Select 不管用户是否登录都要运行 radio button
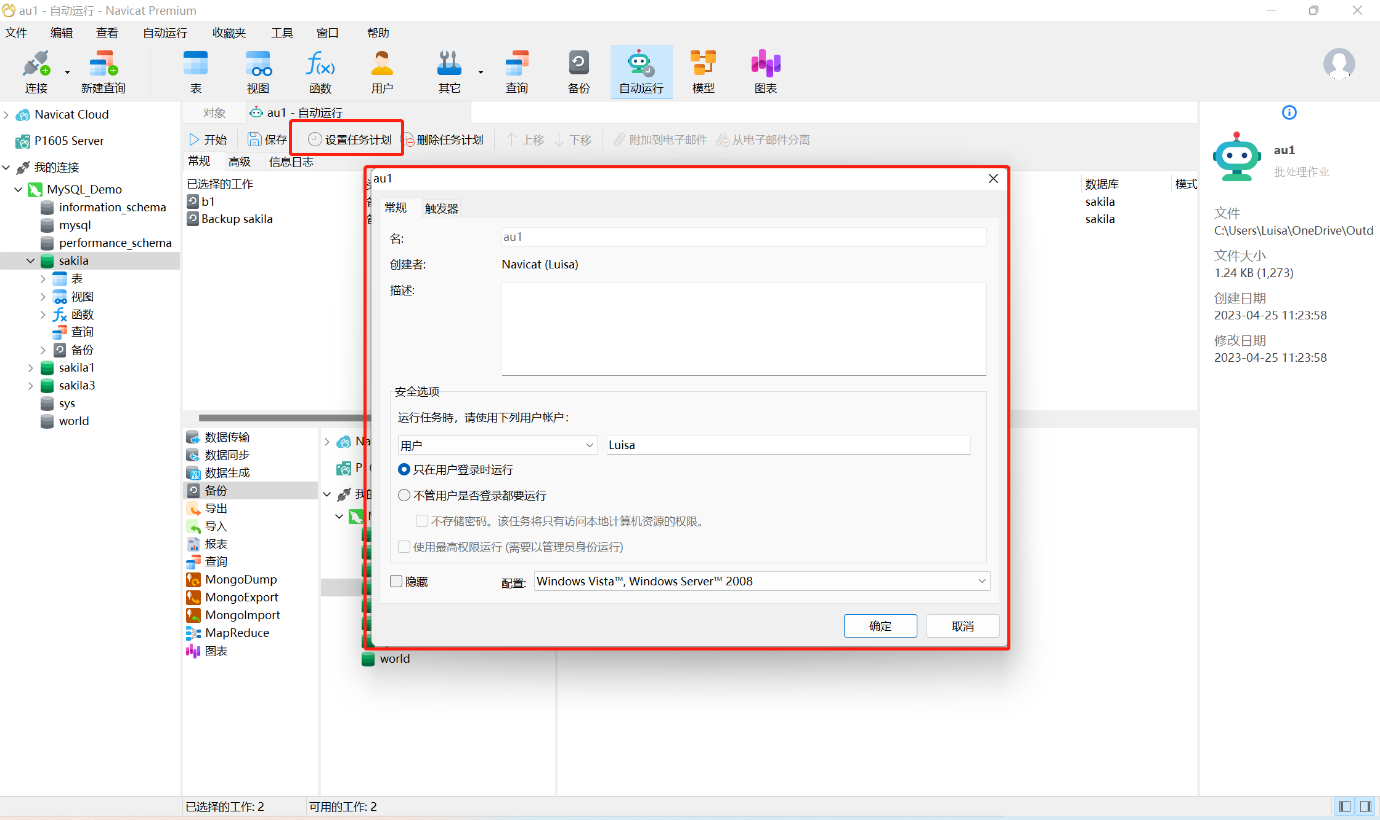The width and height of the screenshot is (1380, 820). coord(404,495)
